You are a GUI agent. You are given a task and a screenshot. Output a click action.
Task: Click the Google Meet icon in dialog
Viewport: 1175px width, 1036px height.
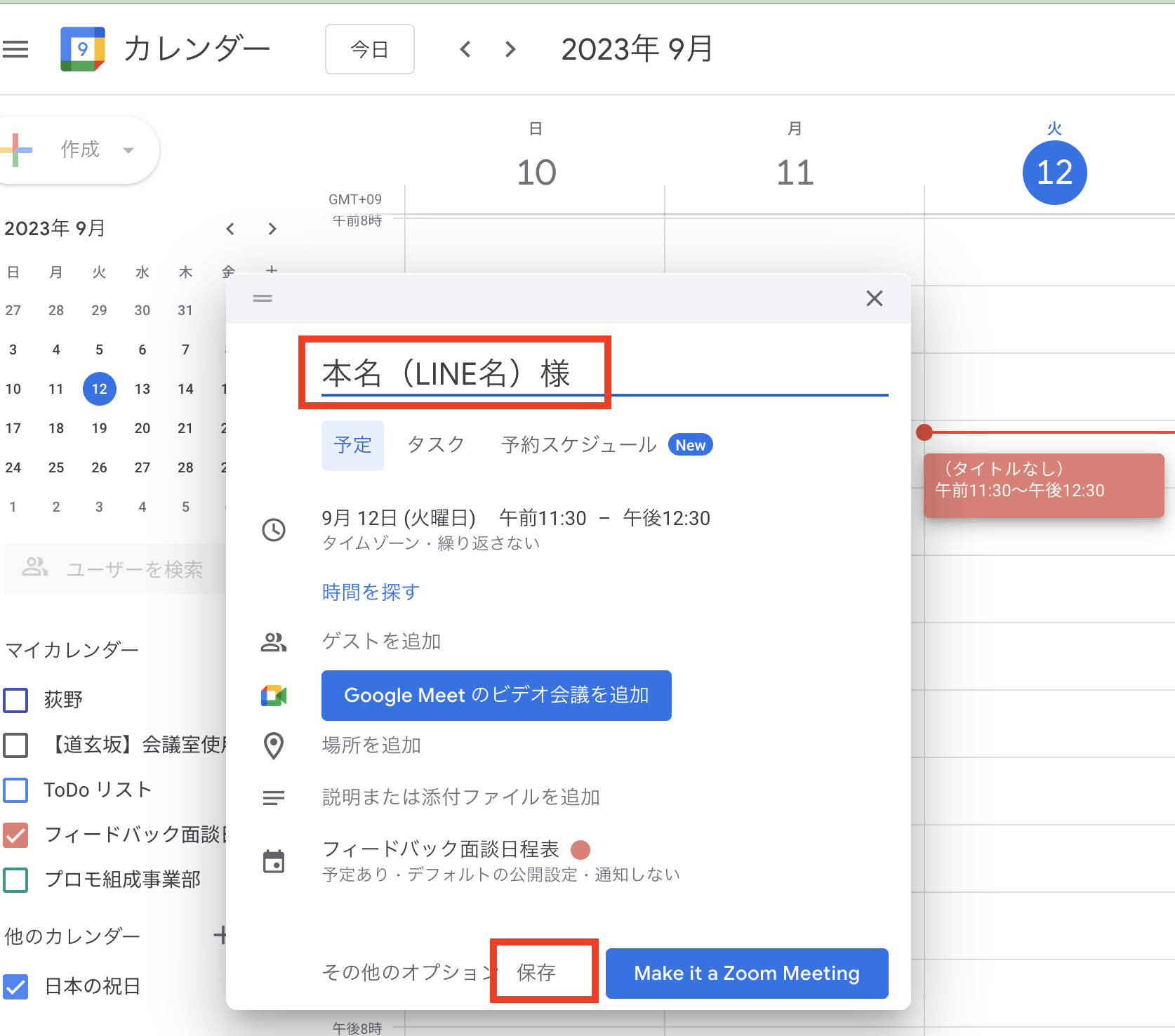click(x=274, y=696)
